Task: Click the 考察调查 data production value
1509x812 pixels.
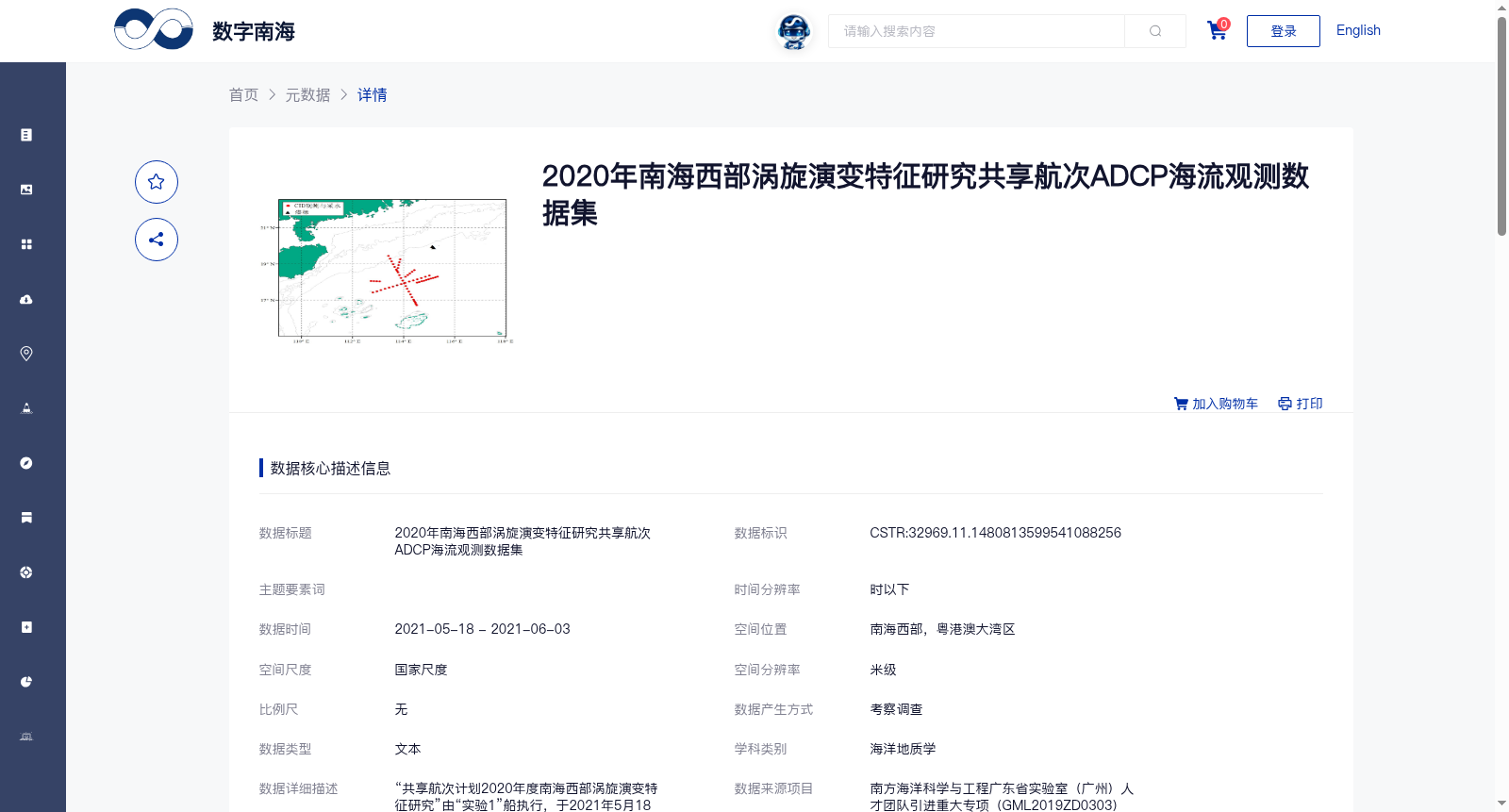Action: (x=896, y=709)
